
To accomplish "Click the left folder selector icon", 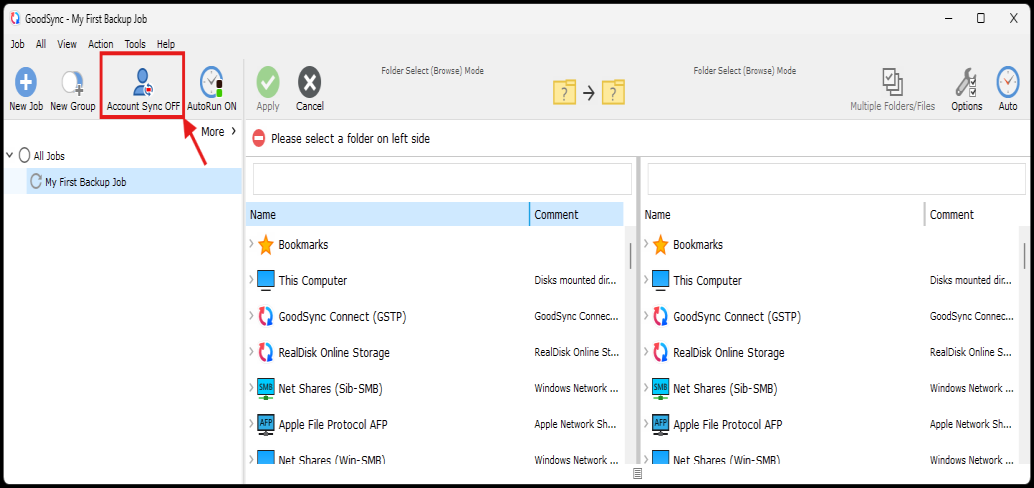I will point(565,93).
